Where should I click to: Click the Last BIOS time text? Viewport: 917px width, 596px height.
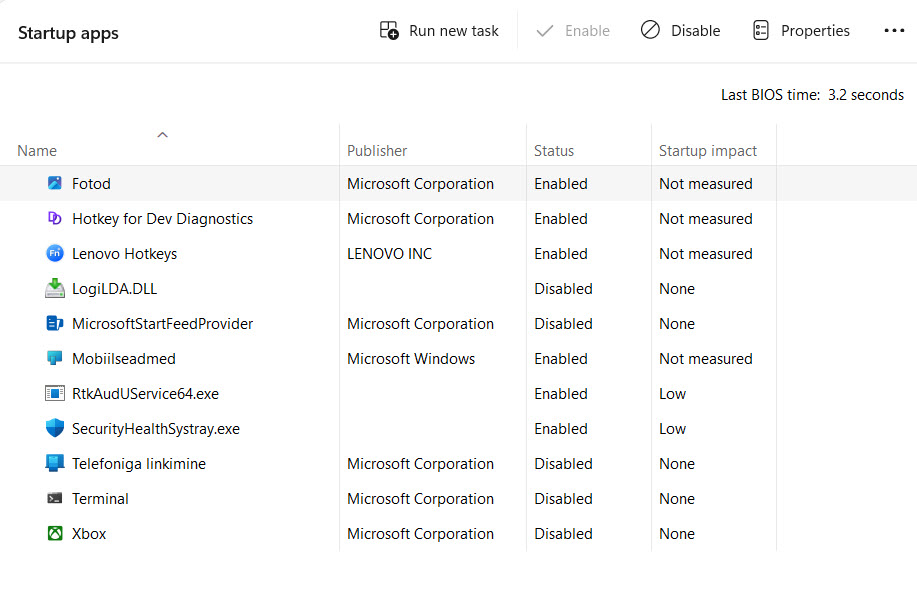pos(812,95)
